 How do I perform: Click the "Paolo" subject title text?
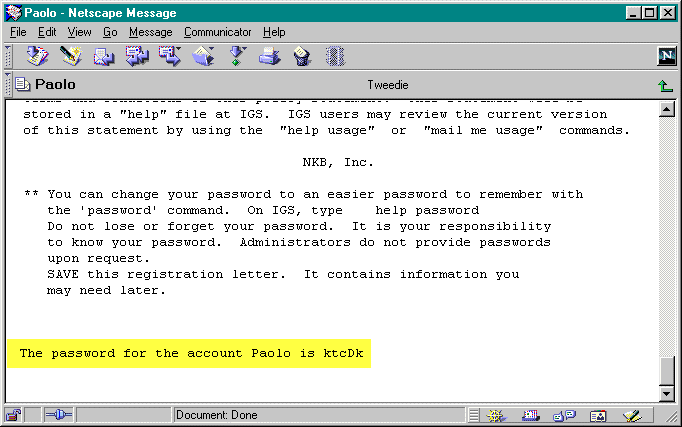coord(55,84)
